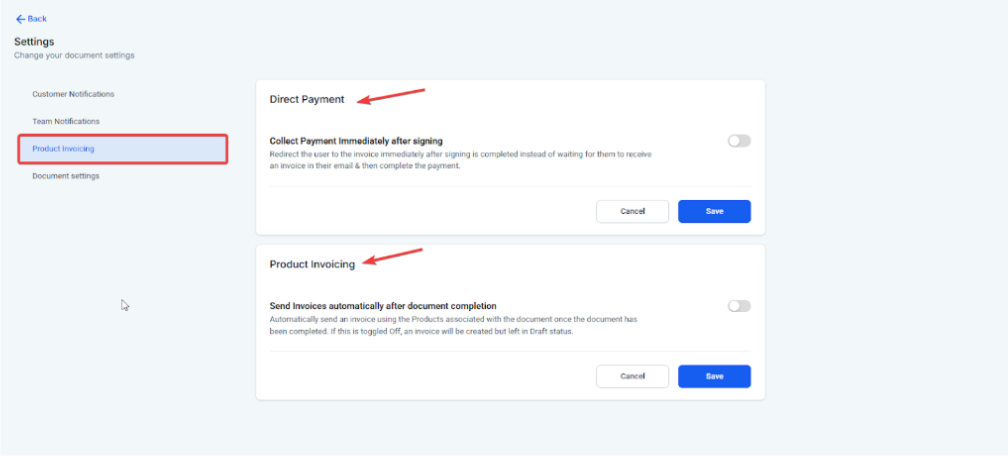Click the 'Send Invoices automatically after document completion' label

(383, 306)
